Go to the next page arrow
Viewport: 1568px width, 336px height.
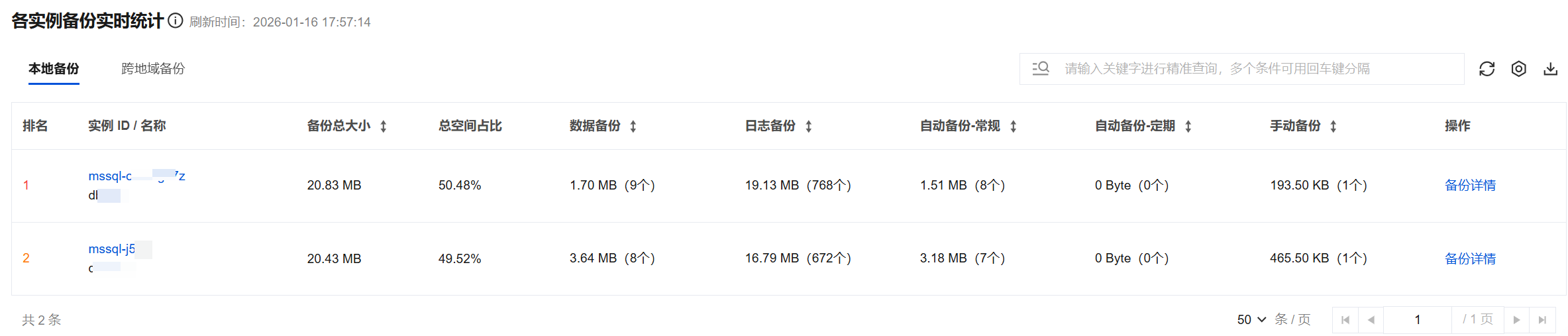[1516, 320]
